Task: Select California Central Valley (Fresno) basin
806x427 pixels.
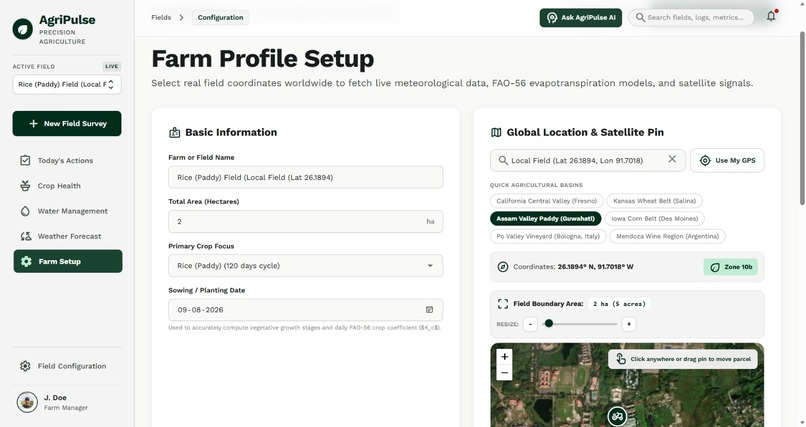Action: [546, 201]
